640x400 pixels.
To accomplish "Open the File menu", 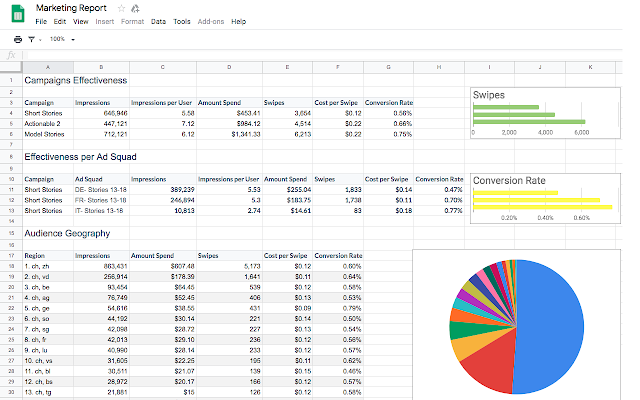I will pyautogui.click(x=41, y=22).
